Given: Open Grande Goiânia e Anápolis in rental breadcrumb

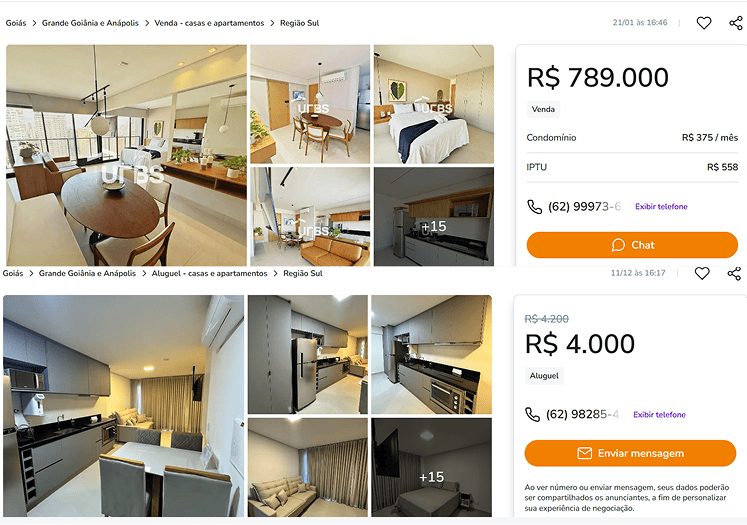Looking at the screenshot, I should tap(87, 273).
